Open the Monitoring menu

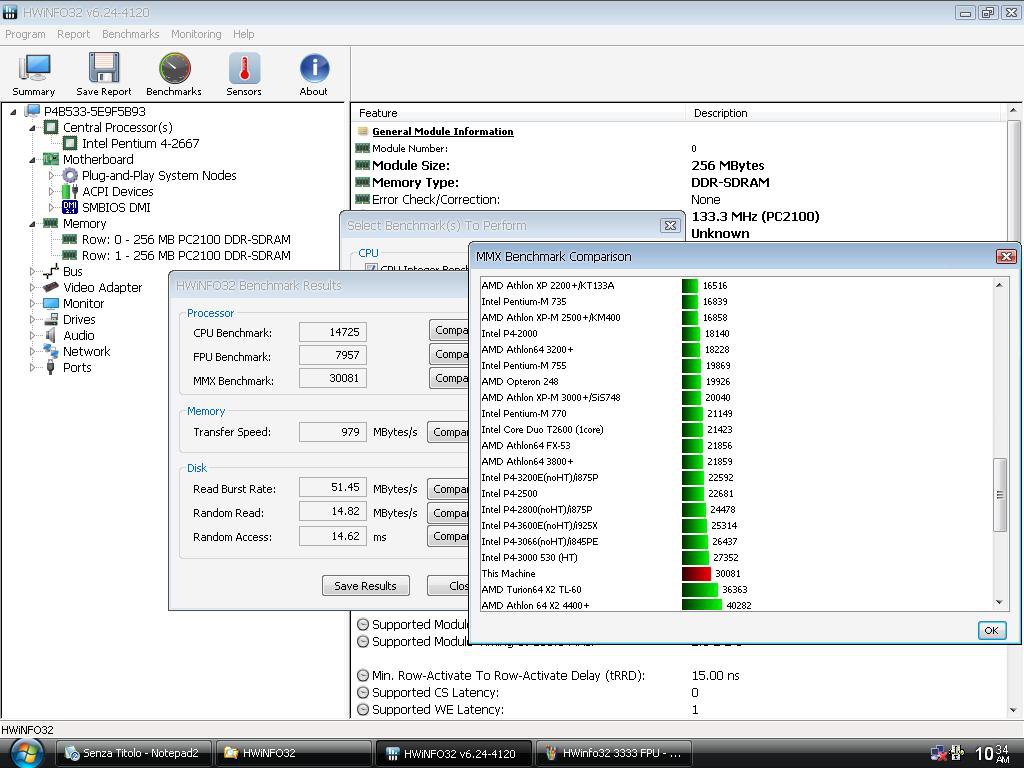[196, 34]
